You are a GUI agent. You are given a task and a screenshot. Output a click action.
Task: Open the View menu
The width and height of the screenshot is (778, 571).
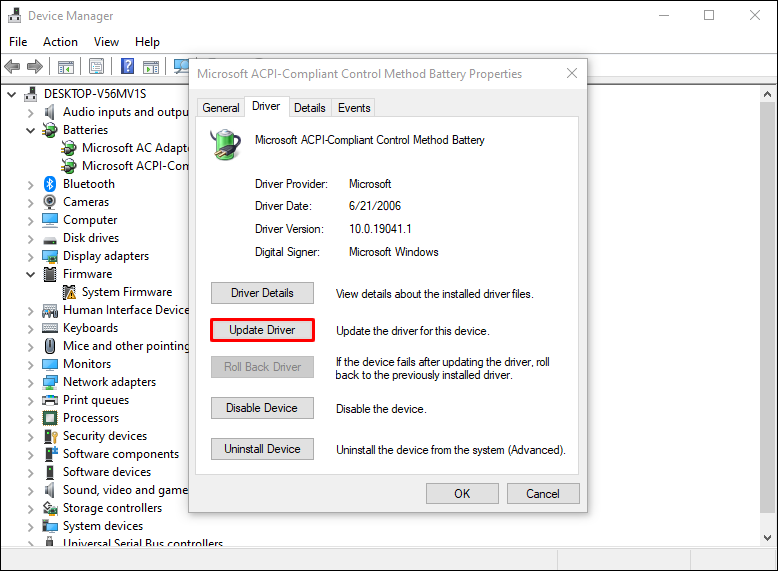(106, 42)
